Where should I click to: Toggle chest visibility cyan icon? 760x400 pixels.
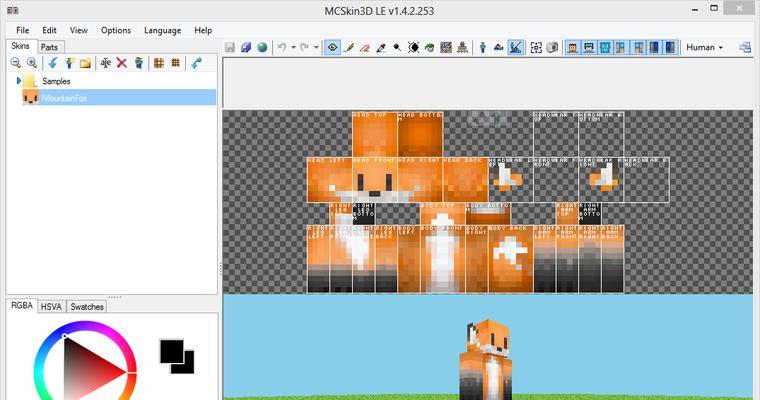click(605, 48)
